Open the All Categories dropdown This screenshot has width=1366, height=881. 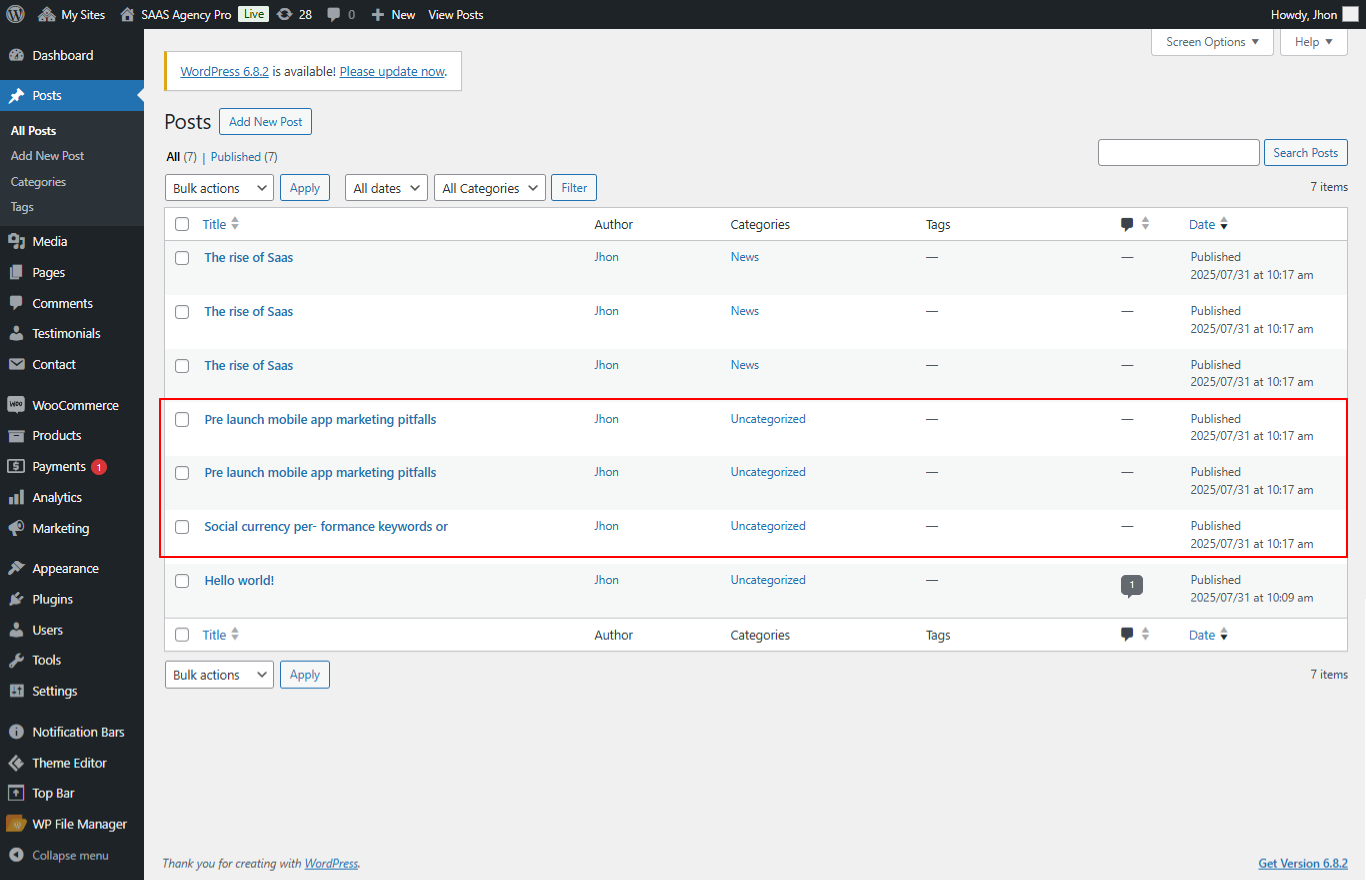tap(490, 188)
